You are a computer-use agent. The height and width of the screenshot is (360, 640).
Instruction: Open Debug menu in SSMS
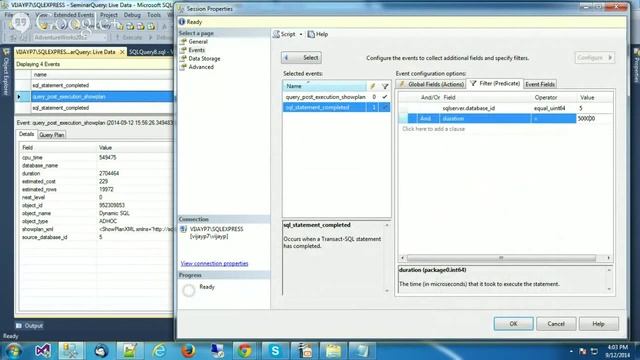[x=132, y=15]
